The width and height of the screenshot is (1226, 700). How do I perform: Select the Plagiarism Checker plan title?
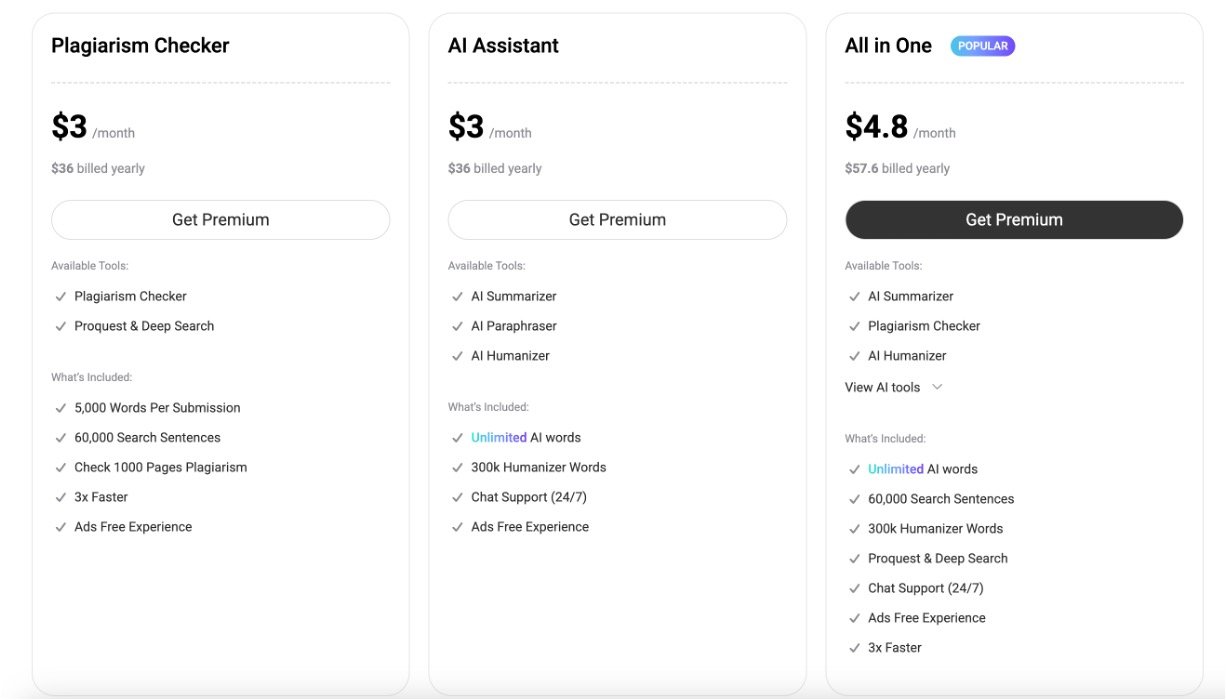click(140, 46)
